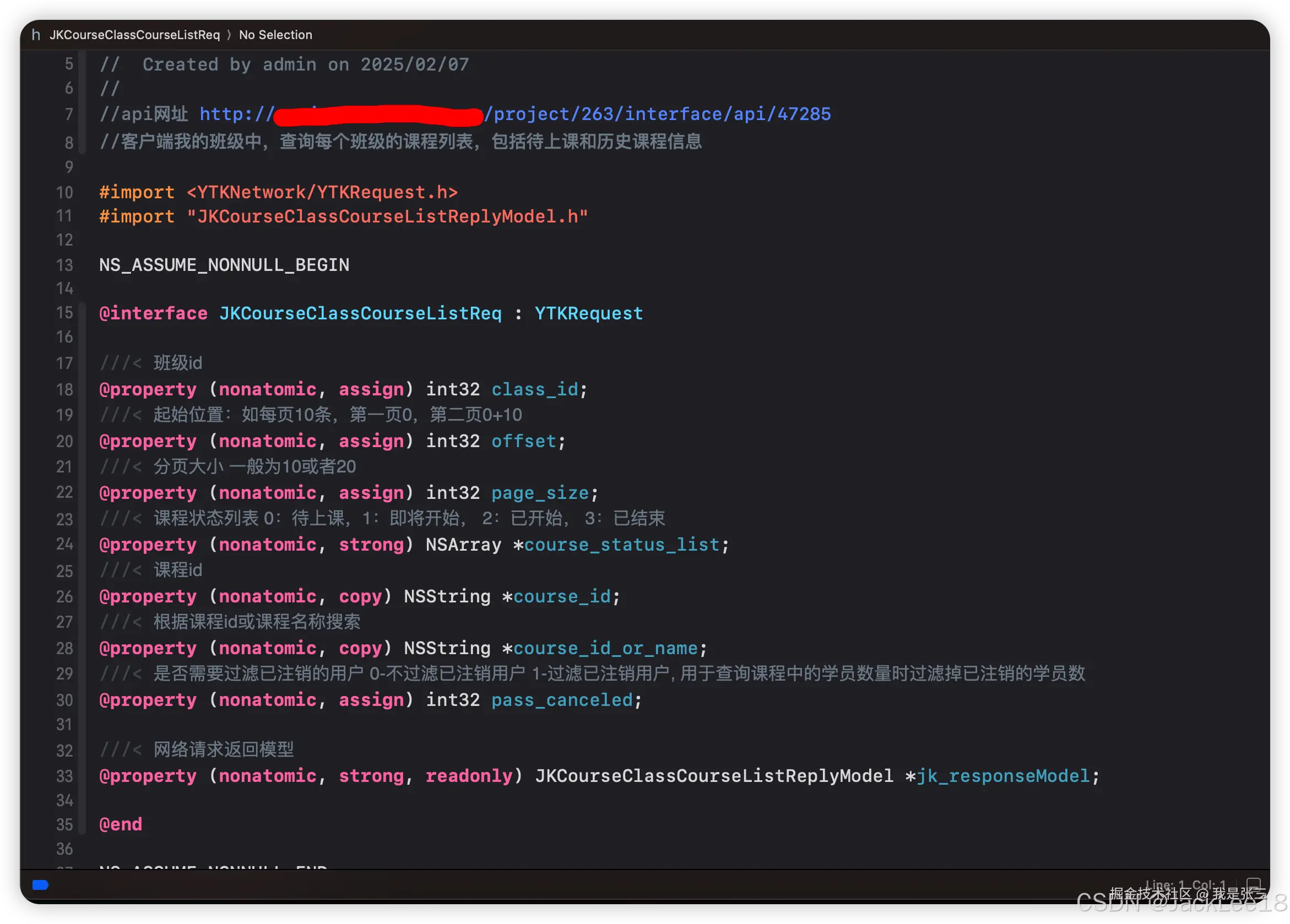Click fold ribbon beside the header comment block
The width and height of the screenshot is (1290, 924).
click(83, 102)
